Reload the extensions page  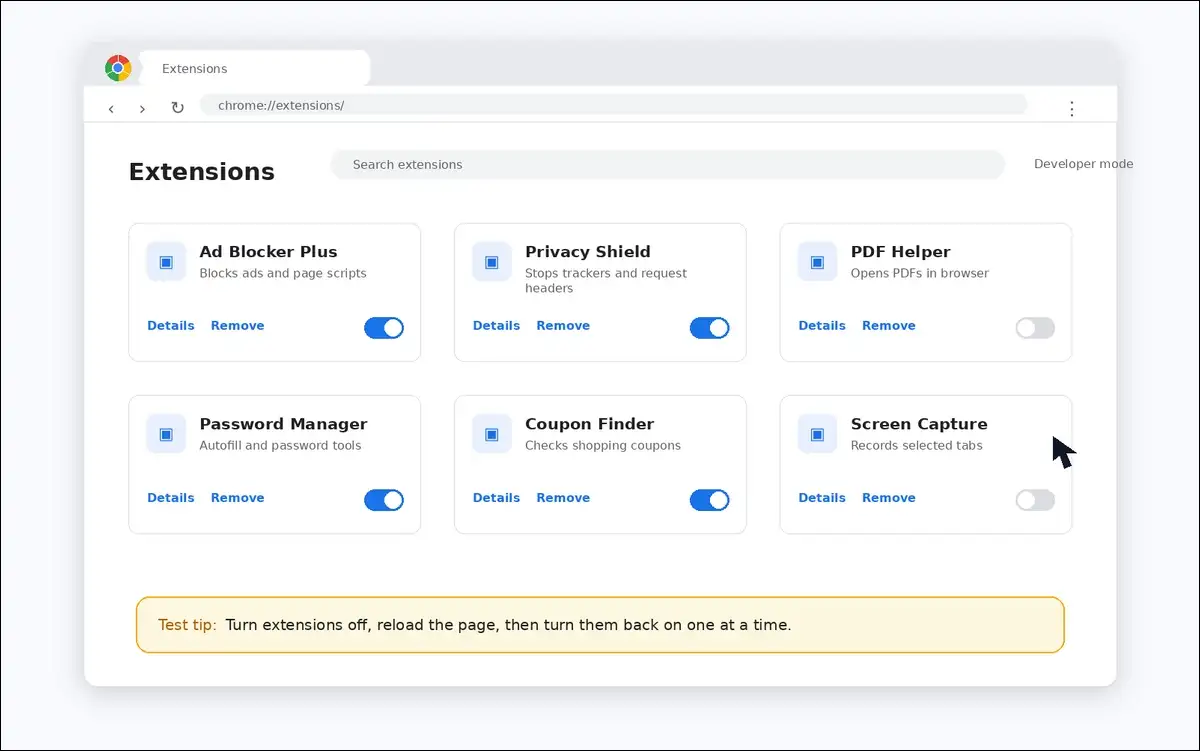pos(177,107)
